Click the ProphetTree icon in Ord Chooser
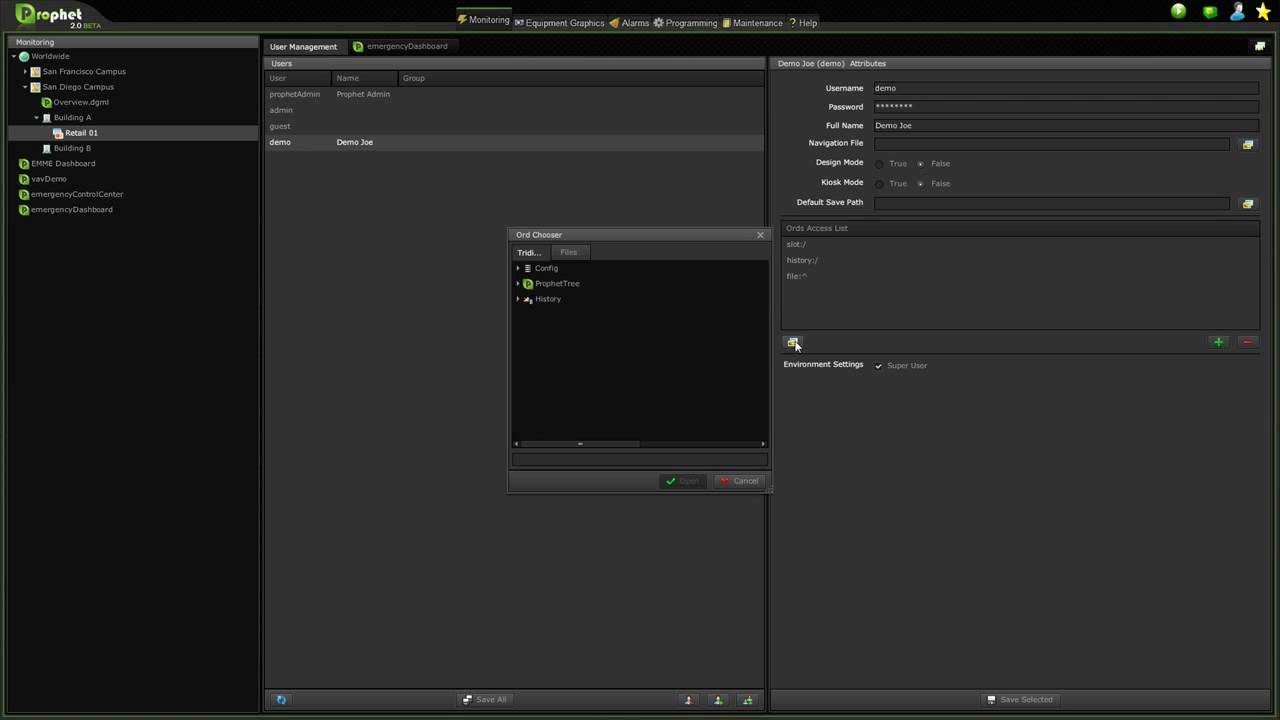 tap(528, 284)
